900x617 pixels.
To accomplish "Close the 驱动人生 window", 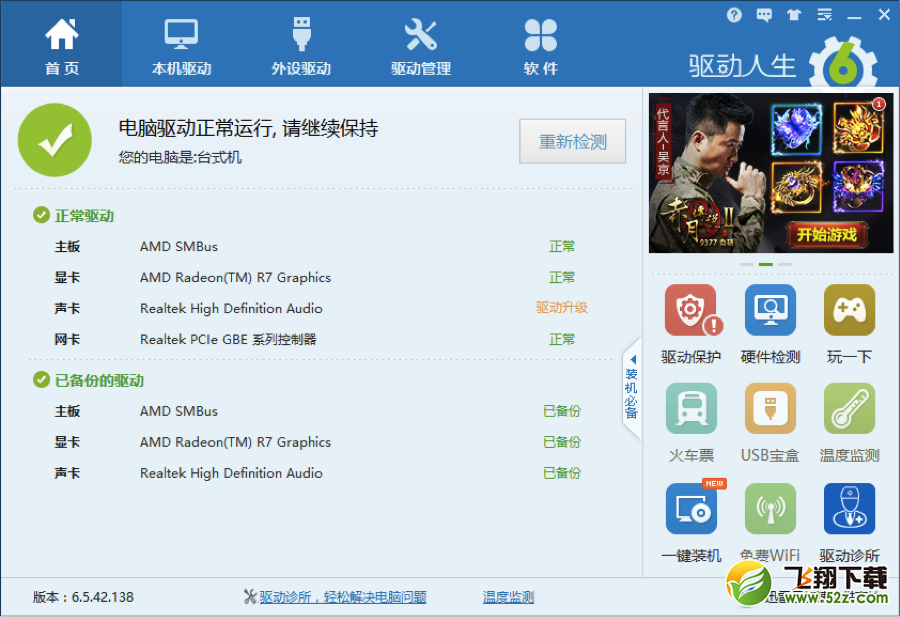I will (x=884, y=15).
